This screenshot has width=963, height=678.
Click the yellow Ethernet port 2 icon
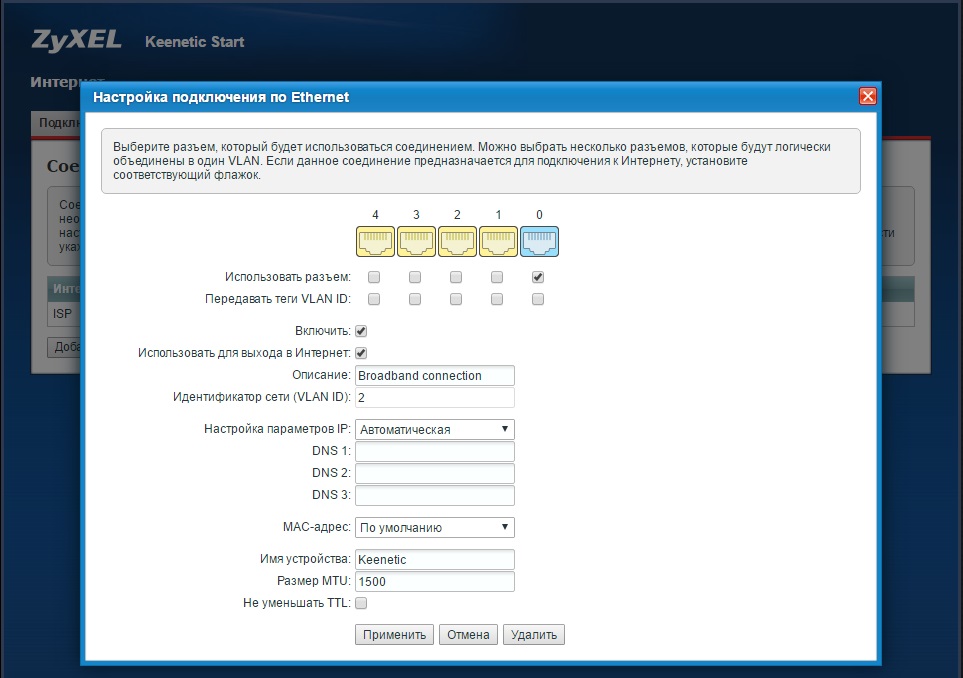click(457, 242)
